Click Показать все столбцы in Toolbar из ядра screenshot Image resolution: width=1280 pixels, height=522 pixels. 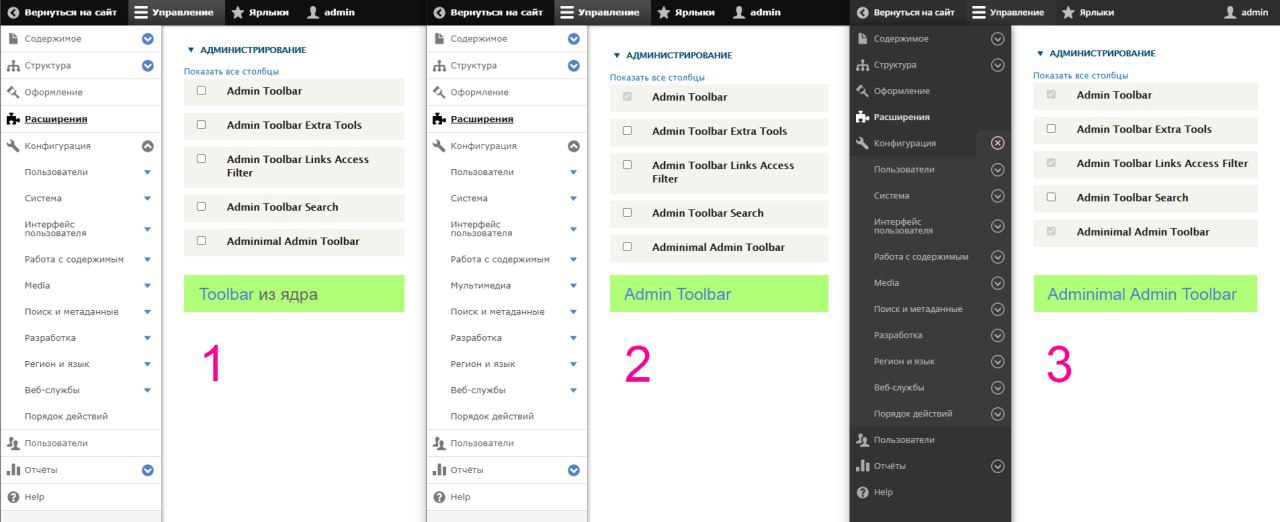[x=231, y=71]
